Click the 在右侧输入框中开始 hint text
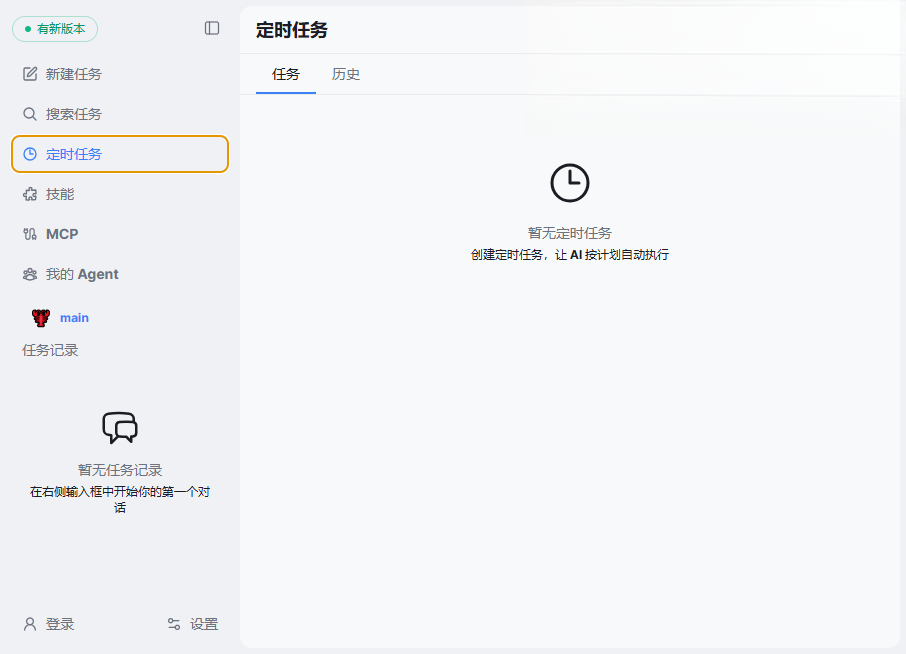 pos(120,499)
